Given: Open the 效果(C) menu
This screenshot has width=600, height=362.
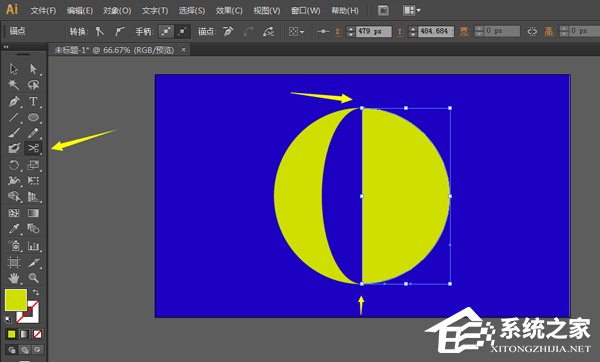Looking at the screenshot, I should [x=229, y=11].
